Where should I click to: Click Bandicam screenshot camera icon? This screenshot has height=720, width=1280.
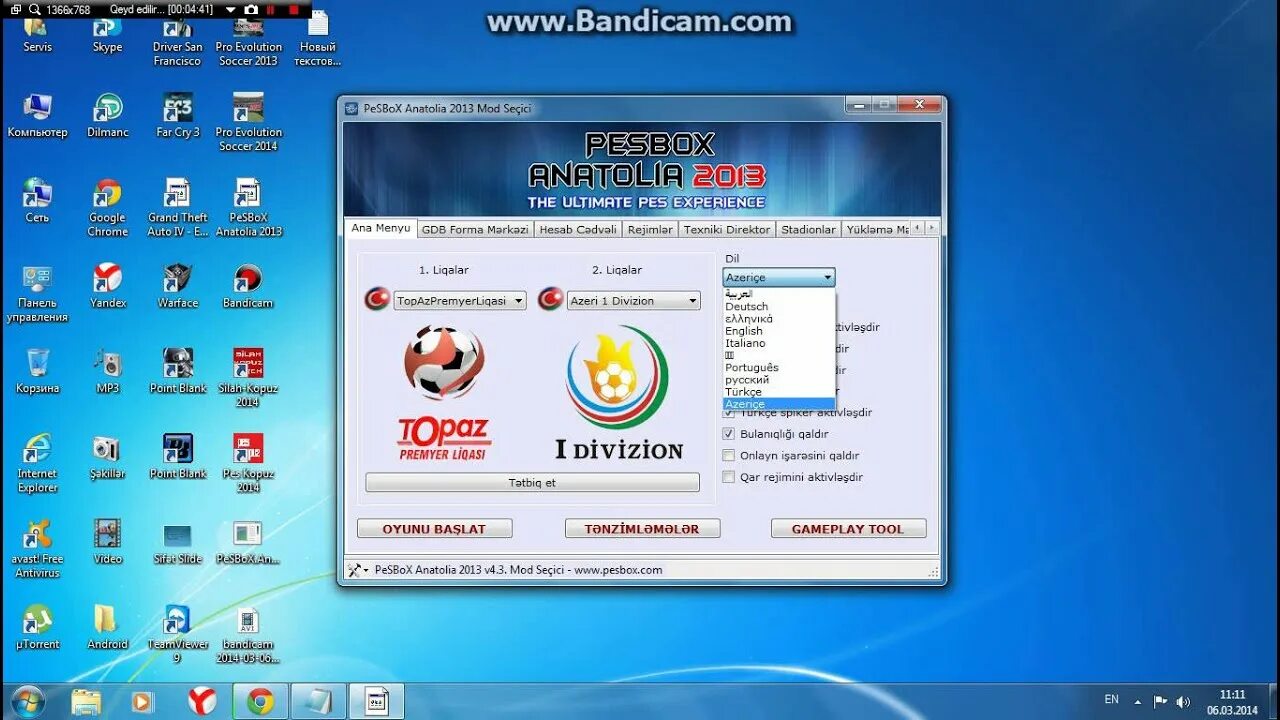coord(252,9)
